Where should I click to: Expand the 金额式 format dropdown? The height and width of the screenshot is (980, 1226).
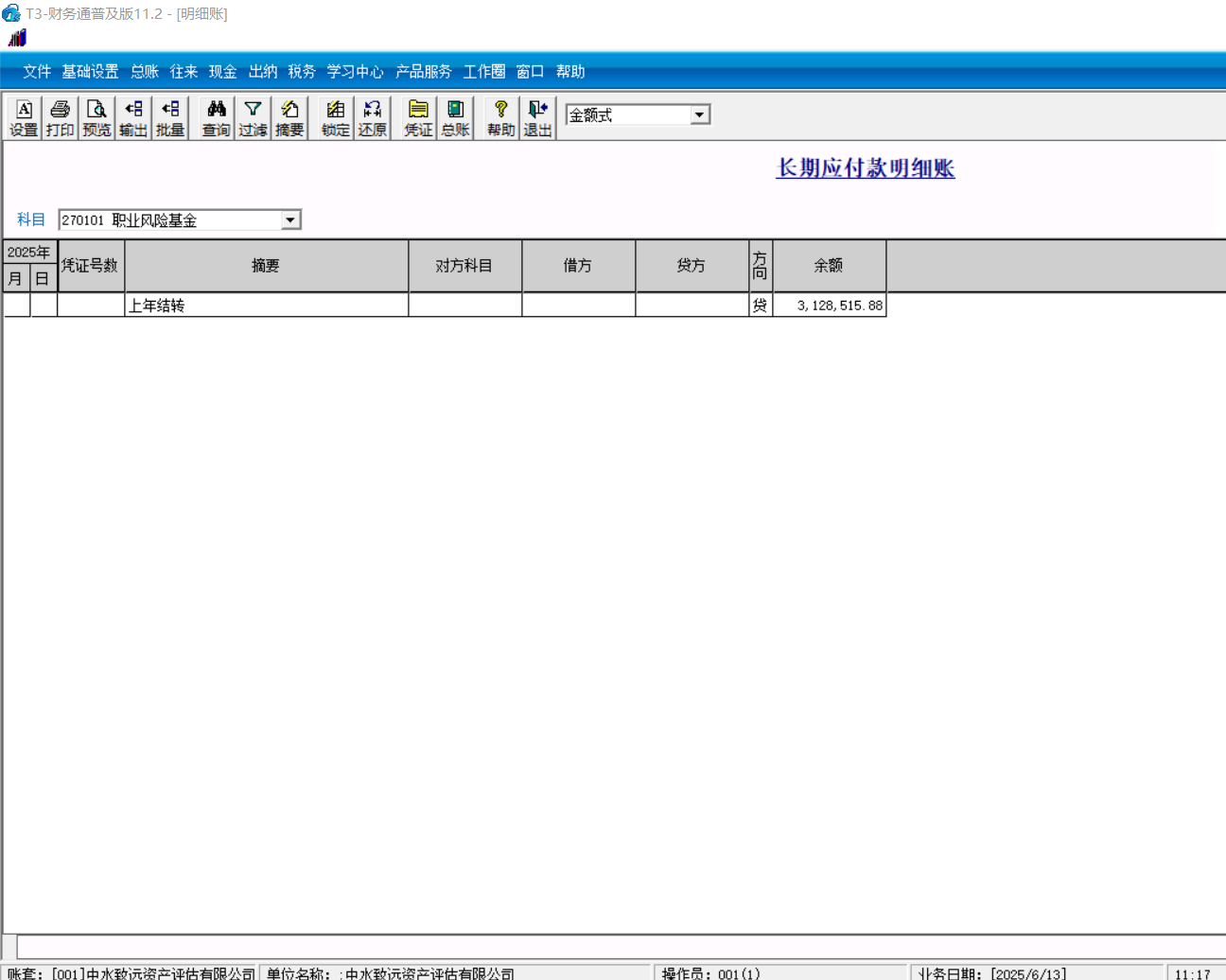pos(699,114)
